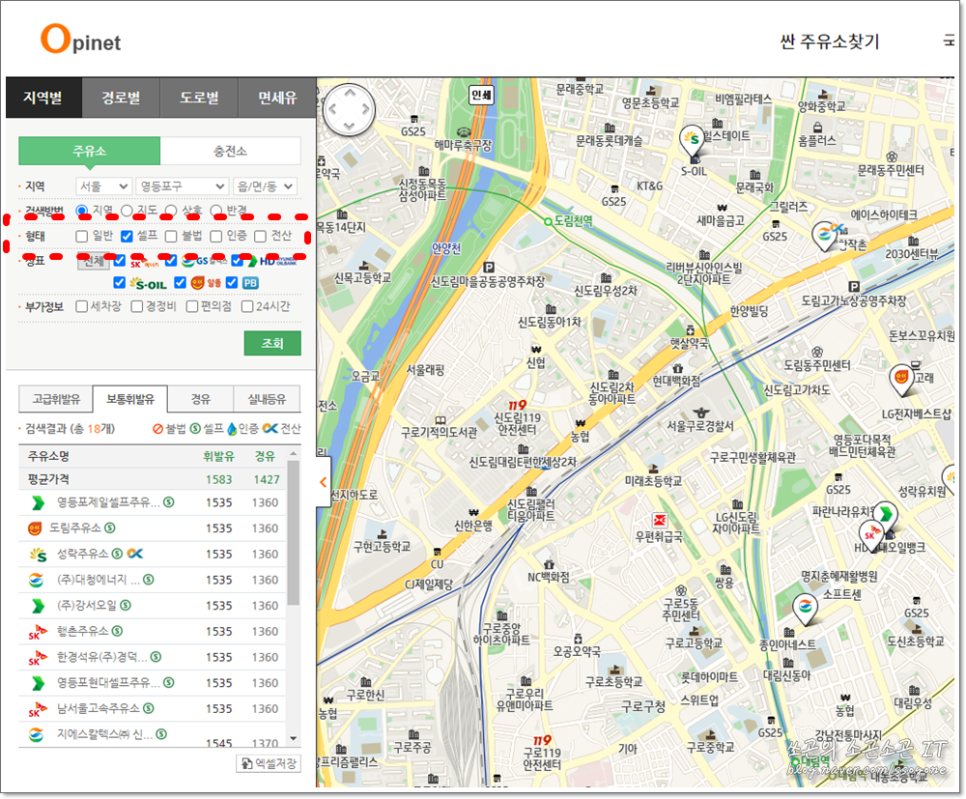966x799 pixels.
Task: Open (주)강서오일 in the results list
Action: pos(87,606)
